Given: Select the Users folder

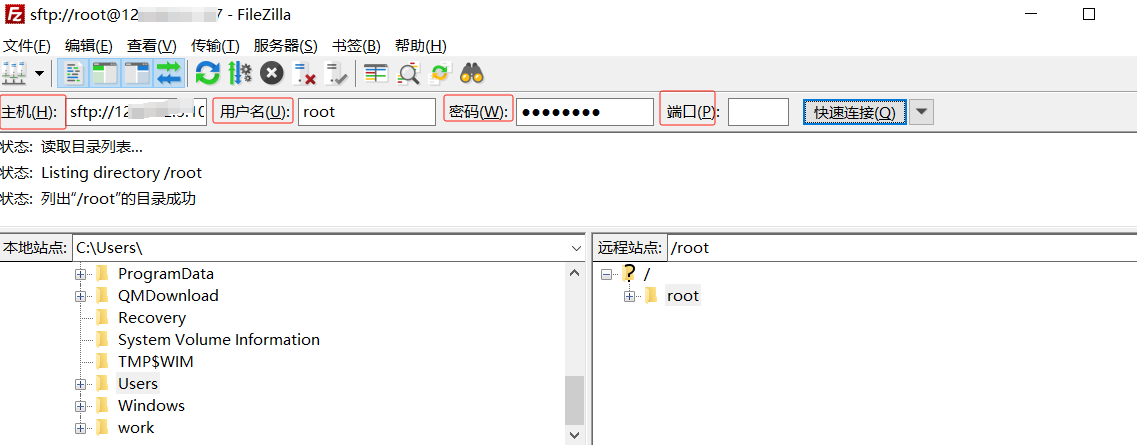Looking at the screenshot, I should 138,383.
